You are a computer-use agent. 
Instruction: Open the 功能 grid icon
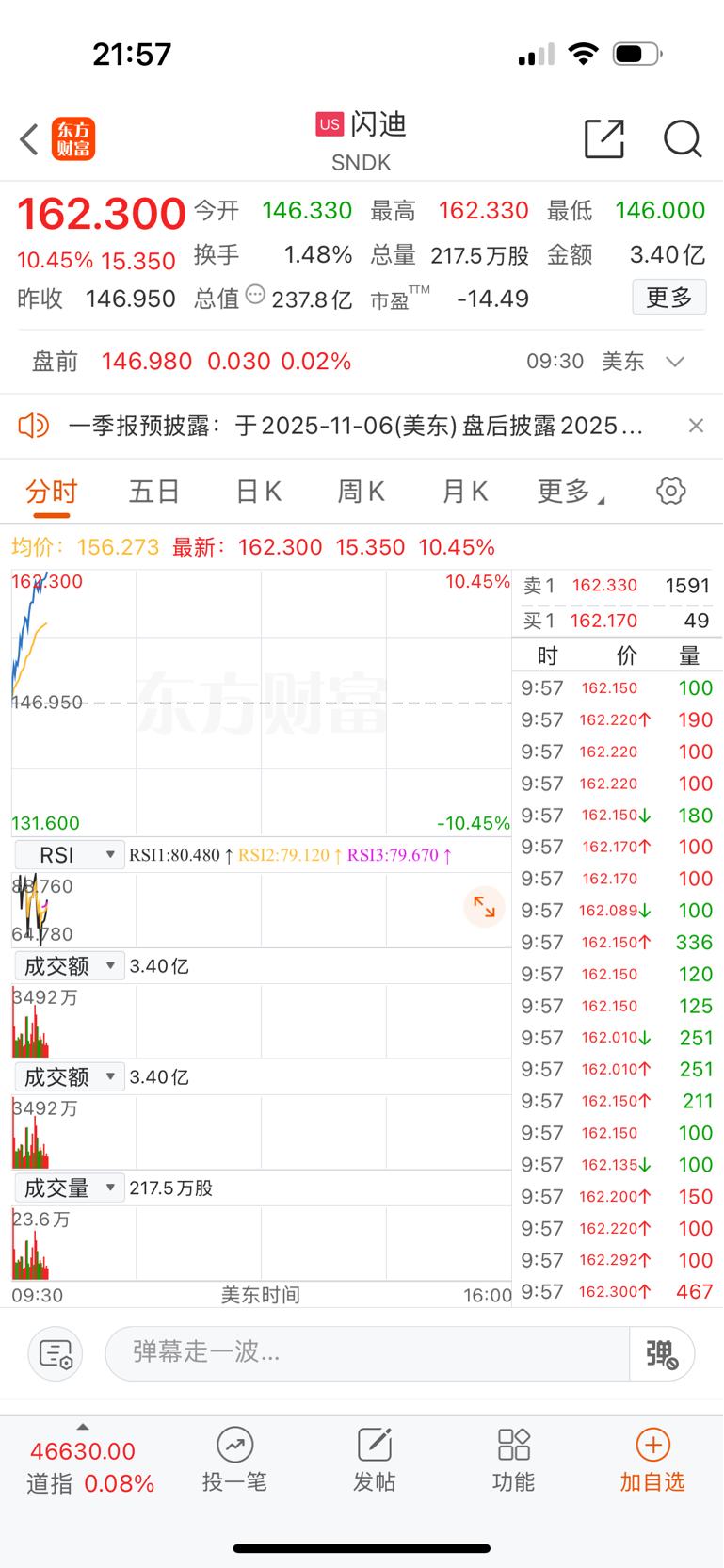(513, 1445)
